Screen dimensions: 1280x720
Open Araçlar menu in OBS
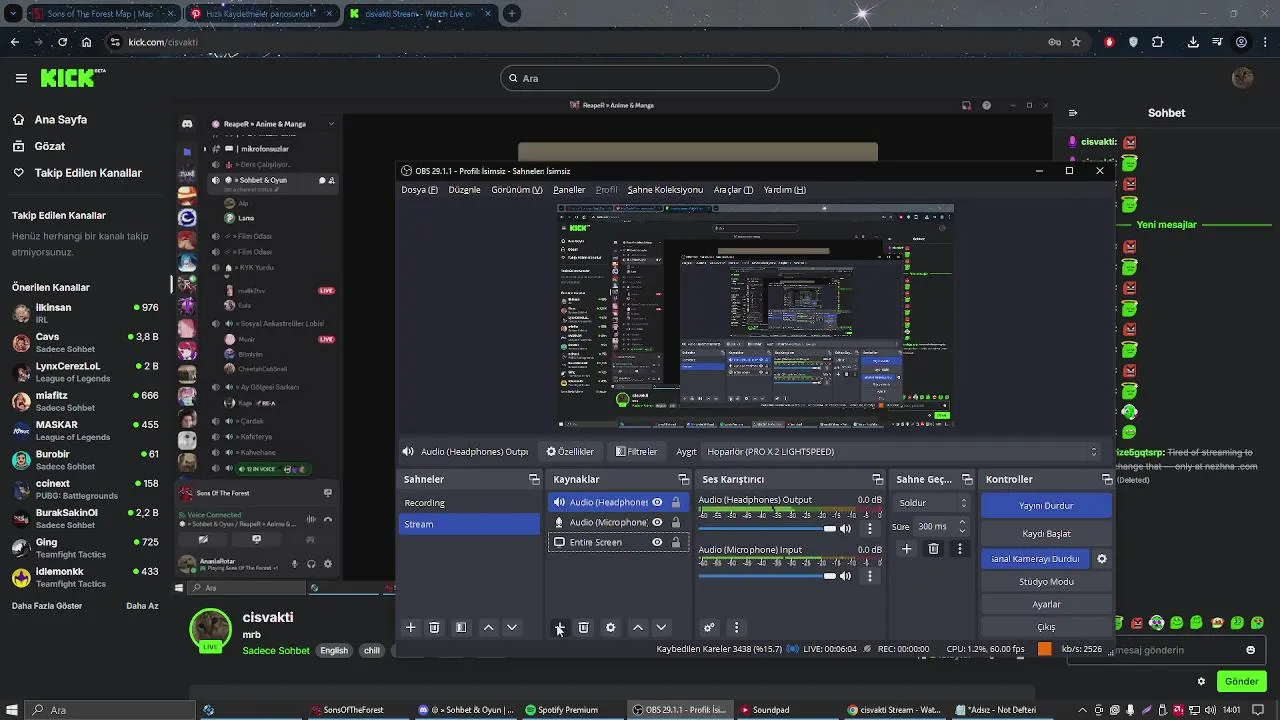click(x=733, y=189)
